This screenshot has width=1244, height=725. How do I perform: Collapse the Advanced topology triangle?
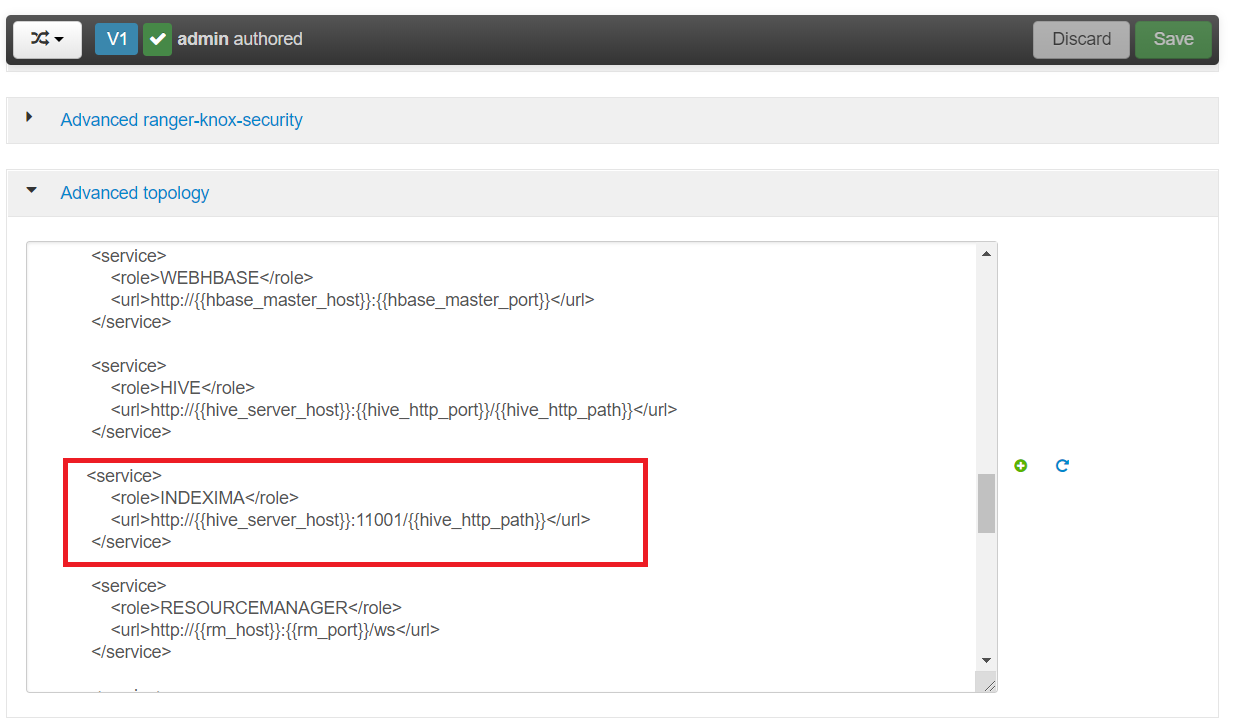tap(31, 190)
